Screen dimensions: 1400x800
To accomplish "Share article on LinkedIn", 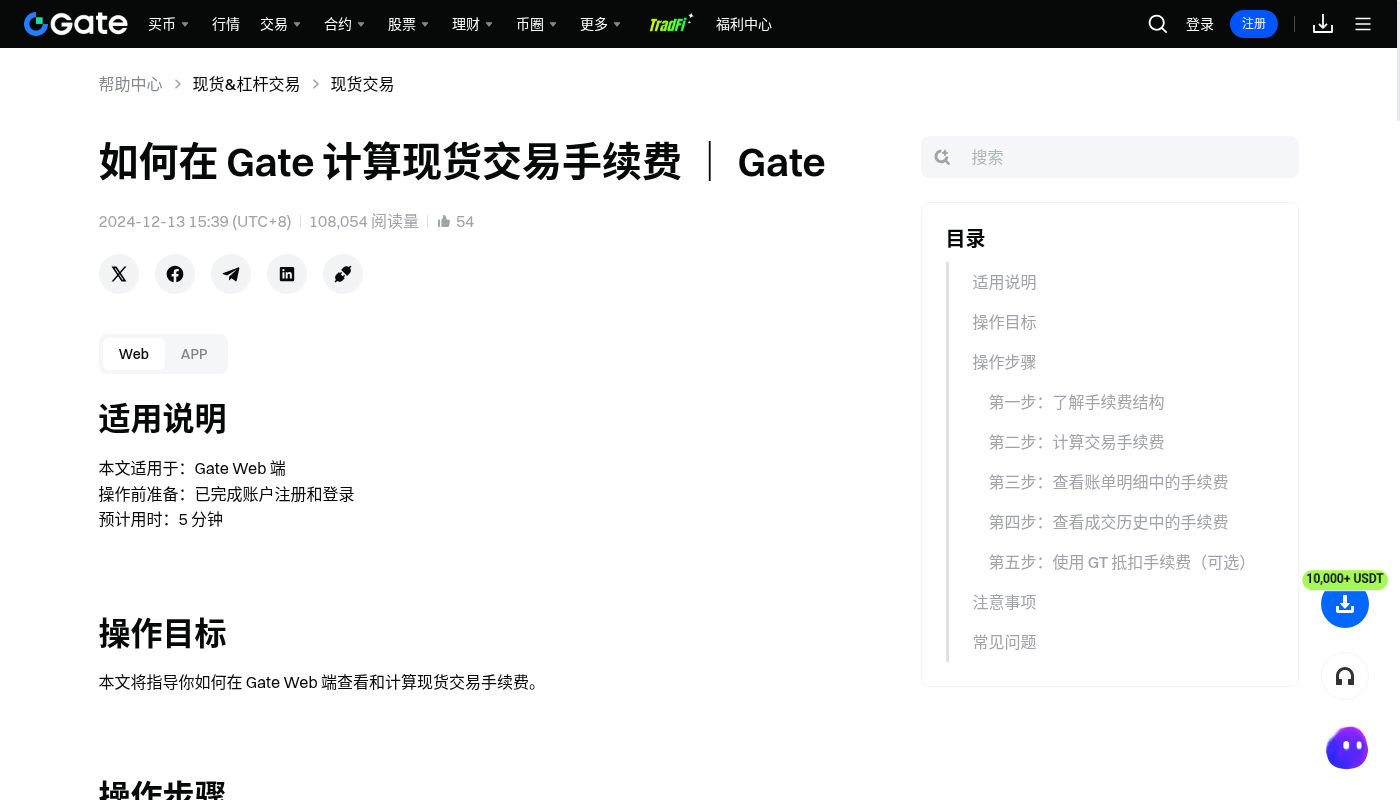I will (x=287, y=274).
